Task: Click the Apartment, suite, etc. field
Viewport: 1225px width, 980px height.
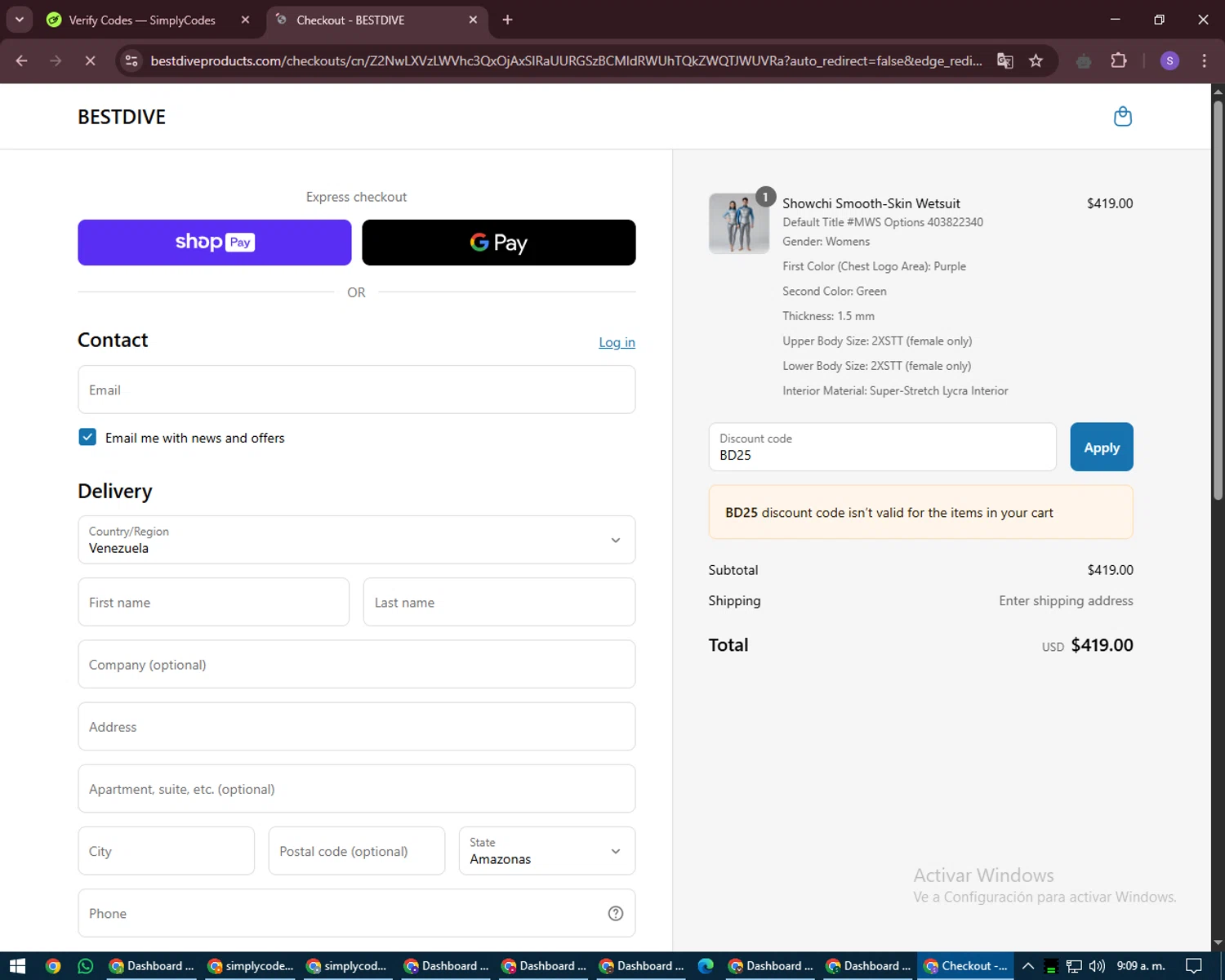Action: [x=357, y=788]
